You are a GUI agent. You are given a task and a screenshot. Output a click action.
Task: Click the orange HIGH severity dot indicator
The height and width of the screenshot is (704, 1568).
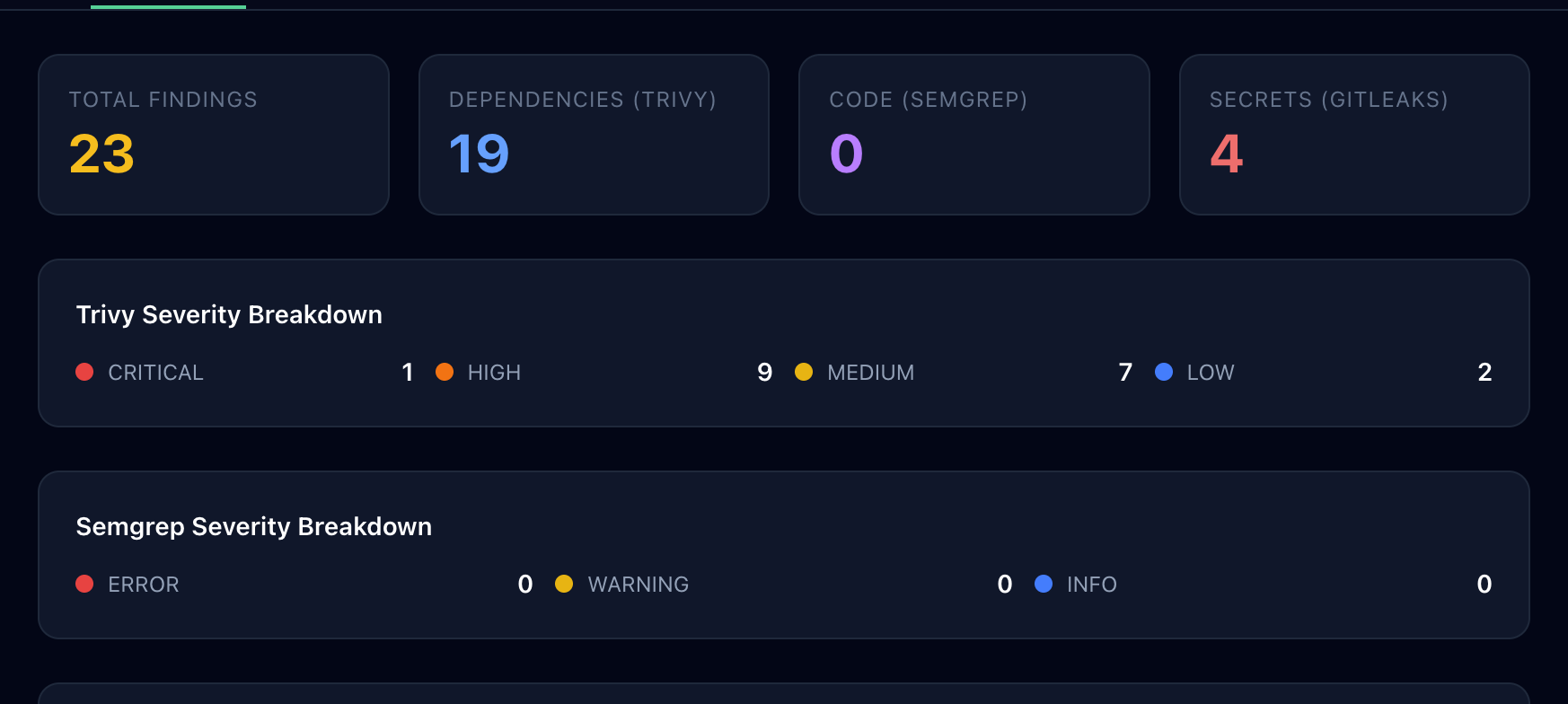tap(445, 372)
